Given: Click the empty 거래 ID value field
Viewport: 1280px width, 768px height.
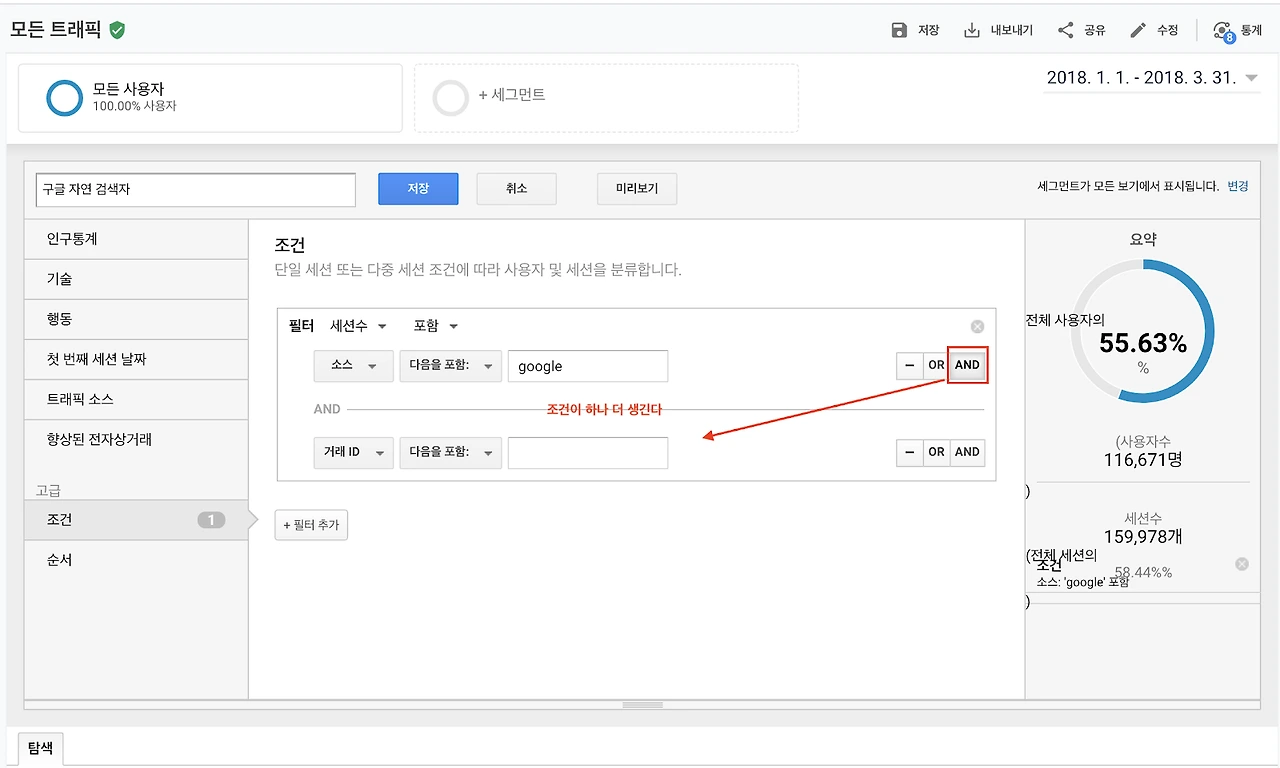Looking at the screenshot, I should pos(588,452).
